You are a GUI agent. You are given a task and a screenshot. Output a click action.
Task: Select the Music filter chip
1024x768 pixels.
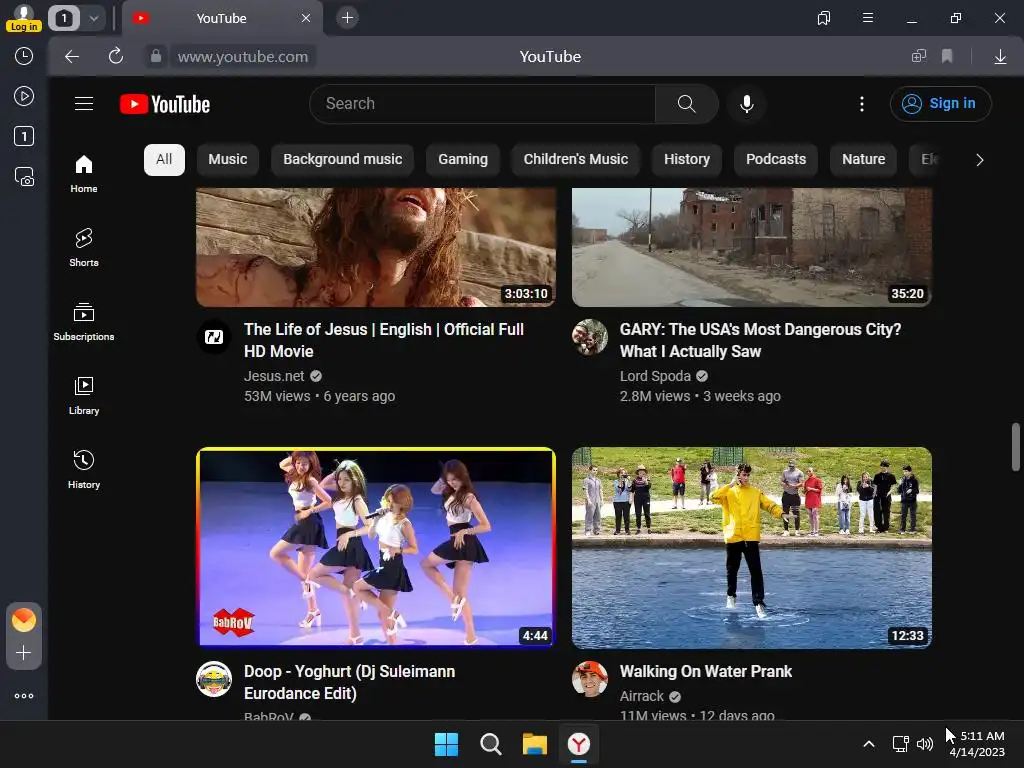(227, 160)
